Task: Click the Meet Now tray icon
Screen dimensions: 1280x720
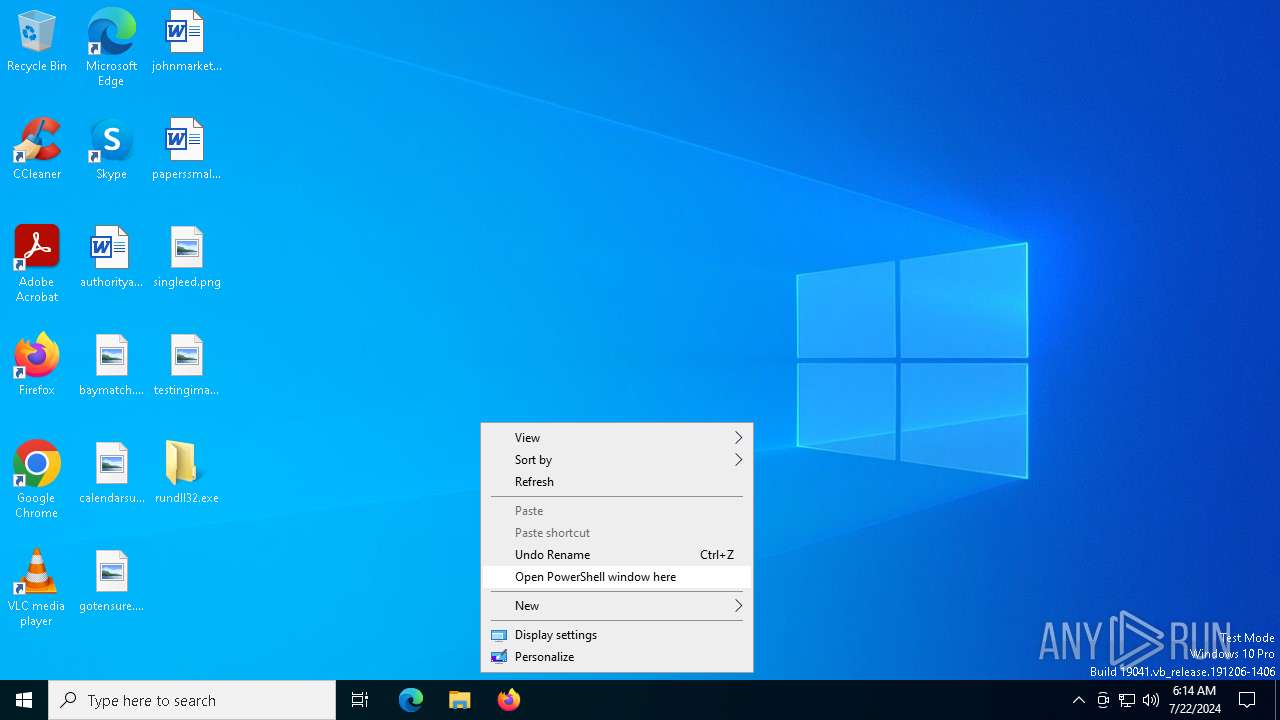Action: click(1103, 700)
